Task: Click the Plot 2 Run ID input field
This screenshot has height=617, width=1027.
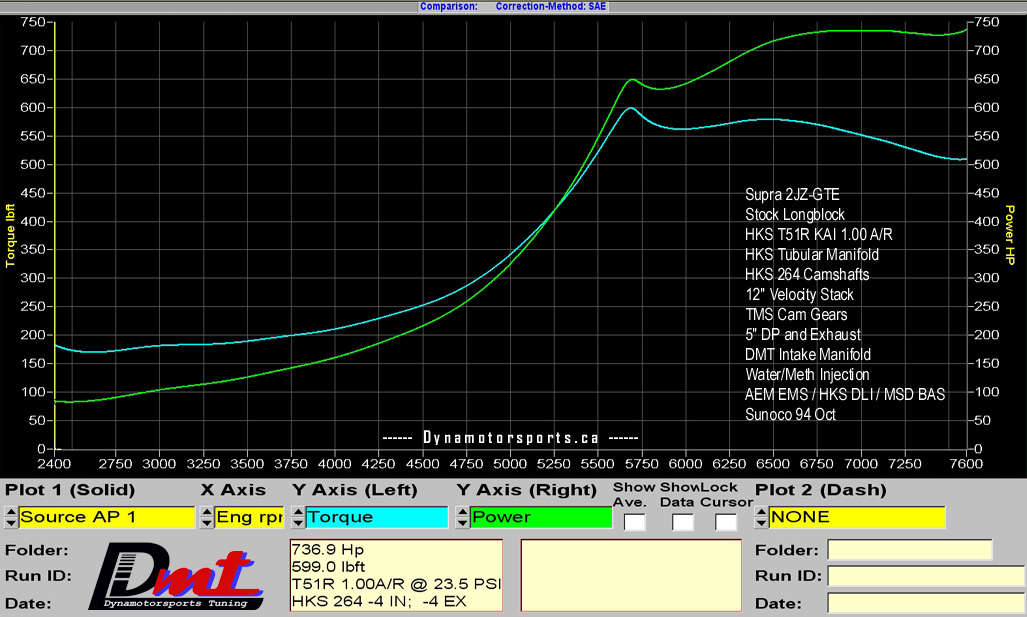Action: tap(925, 576)
